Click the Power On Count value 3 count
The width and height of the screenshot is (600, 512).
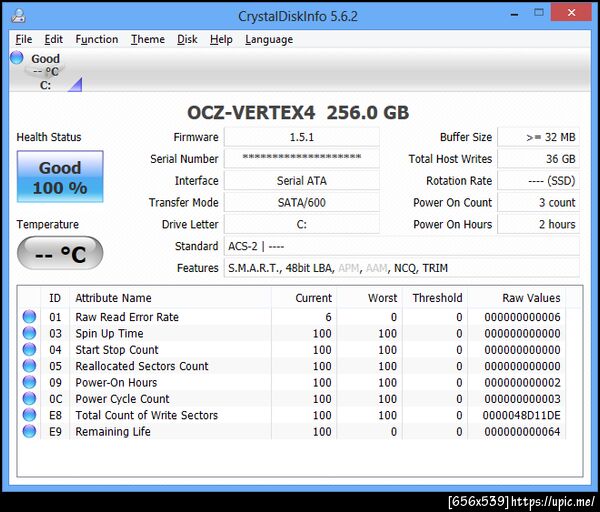[538, 202]
